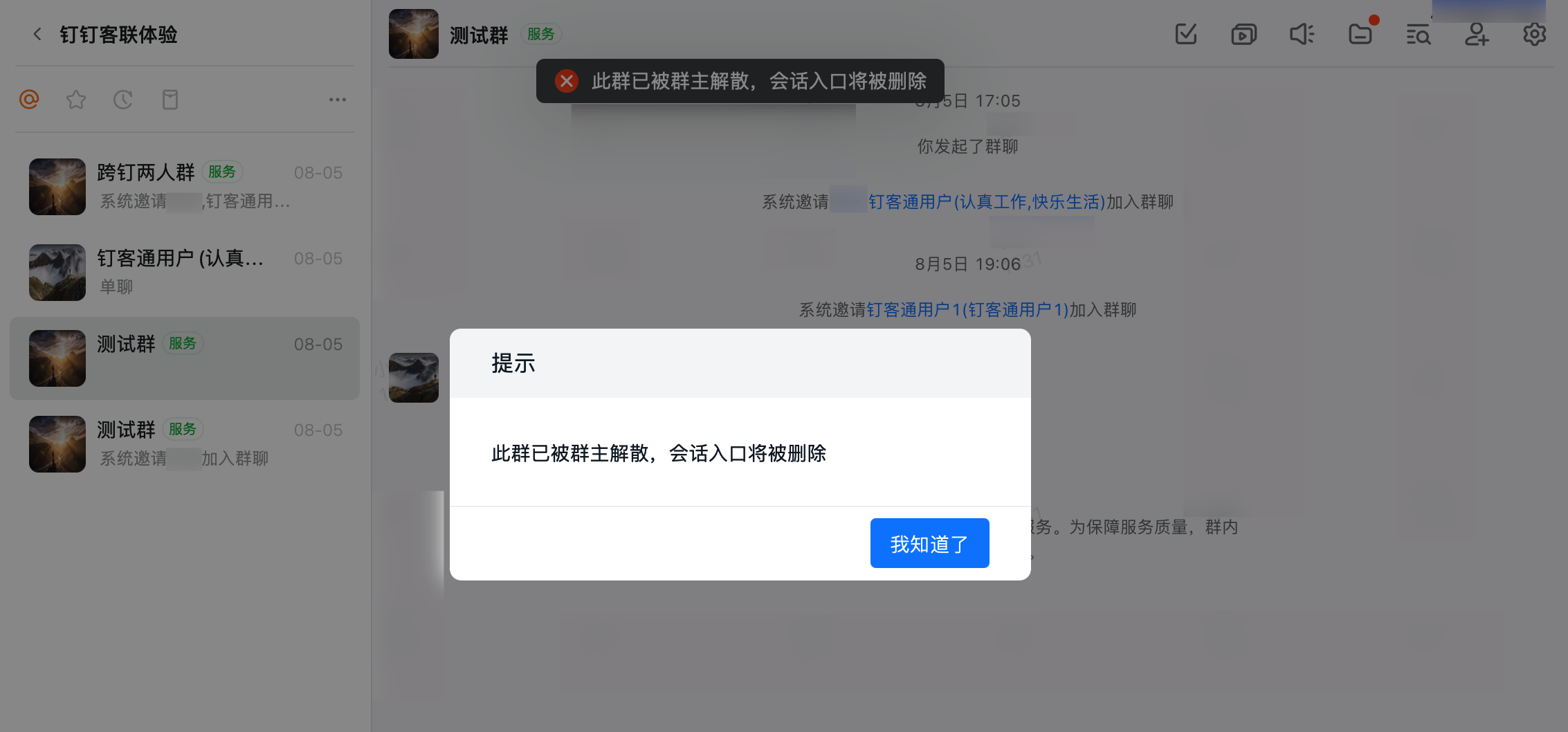Open the 测试群 with 系统邀请 preview
The image size is (1568, 732).
click(x=185, y=444)
